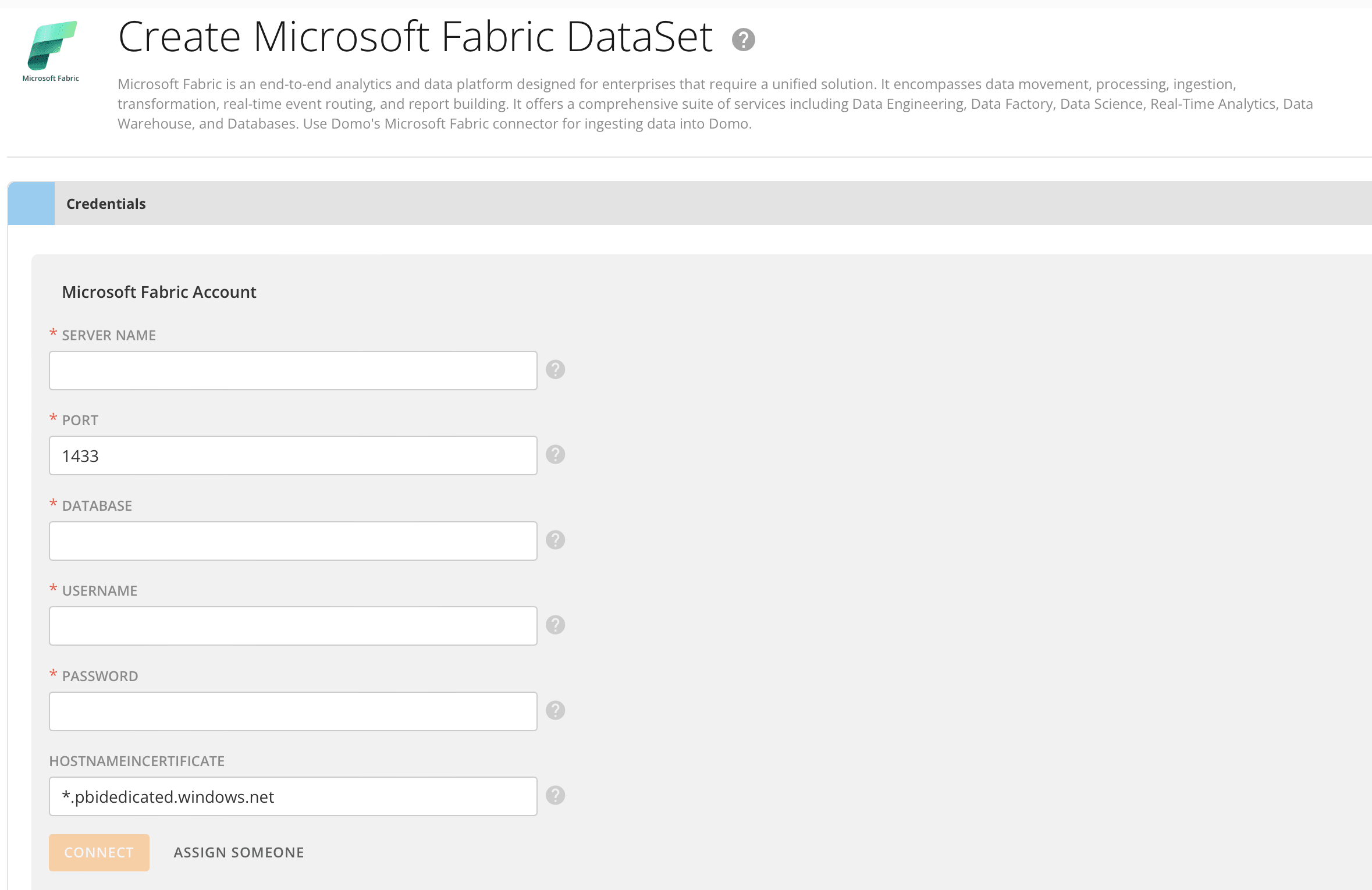
Task: Select the Database text box
Action: point(293,541)
